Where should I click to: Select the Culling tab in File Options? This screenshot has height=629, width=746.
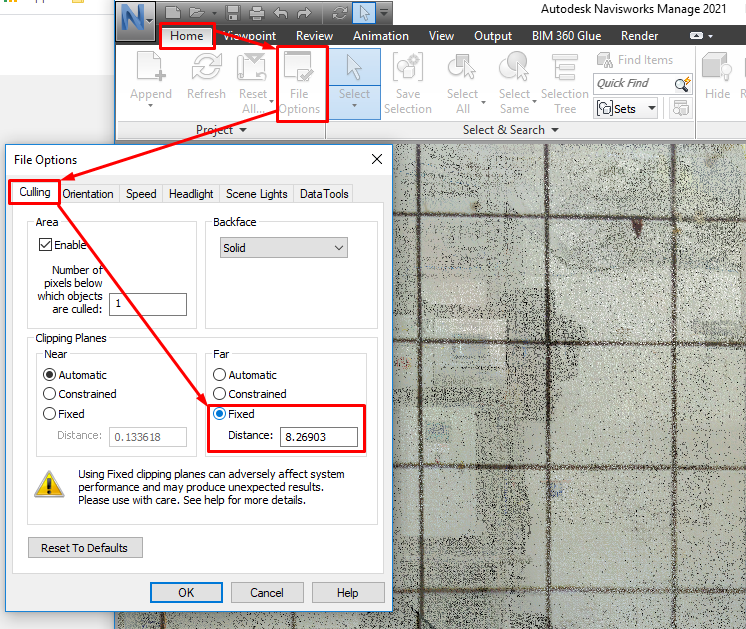coord(35,192)
